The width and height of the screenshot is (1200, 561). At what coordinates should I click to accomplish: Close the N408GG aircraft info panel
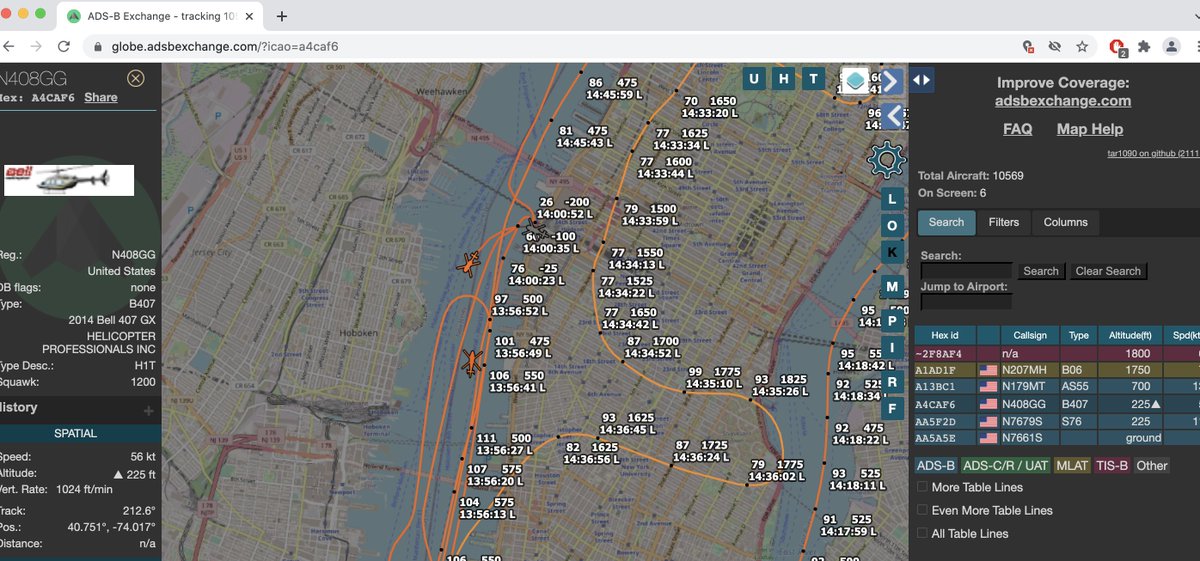(x=136, y=78)
